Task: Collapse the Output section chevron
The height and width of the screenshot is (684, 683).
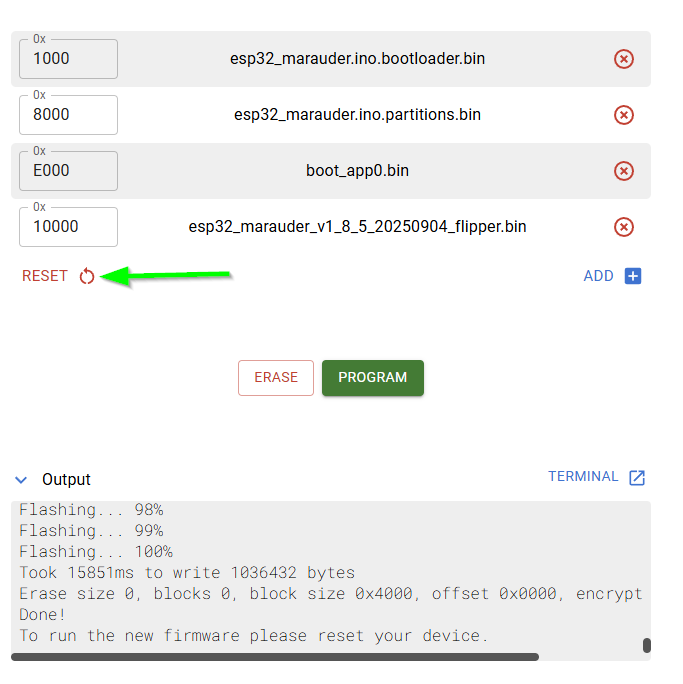Action: 22,480
